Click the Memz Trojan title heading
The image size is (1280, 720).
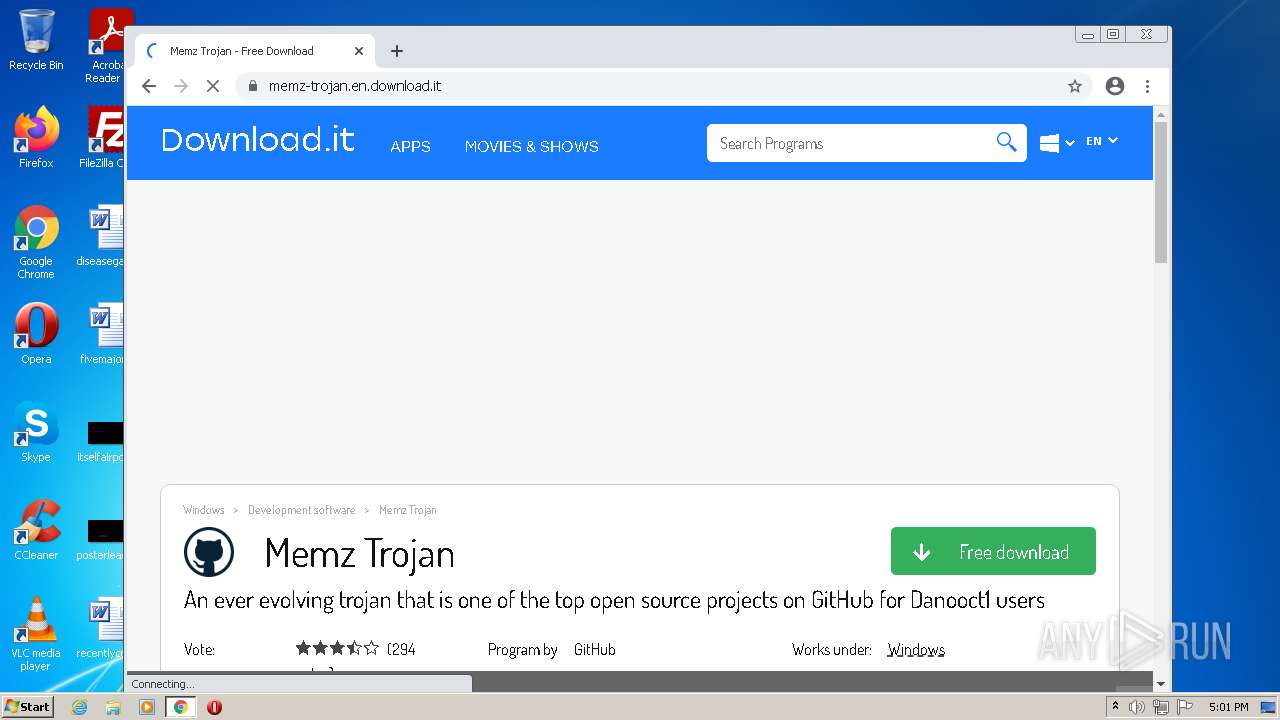pos(360,553)
